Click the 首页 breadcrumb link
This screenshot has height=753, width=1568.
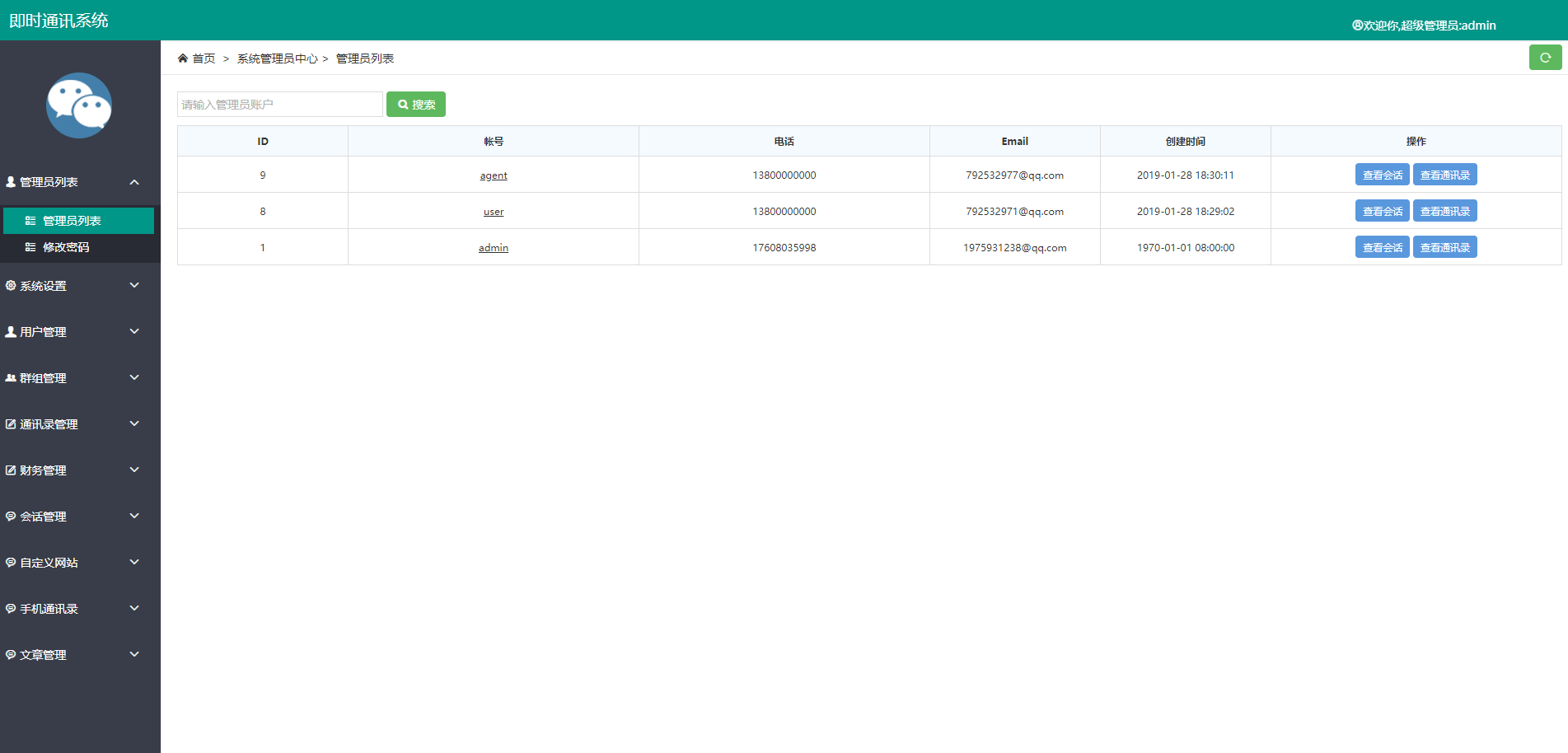click(204, 58)
